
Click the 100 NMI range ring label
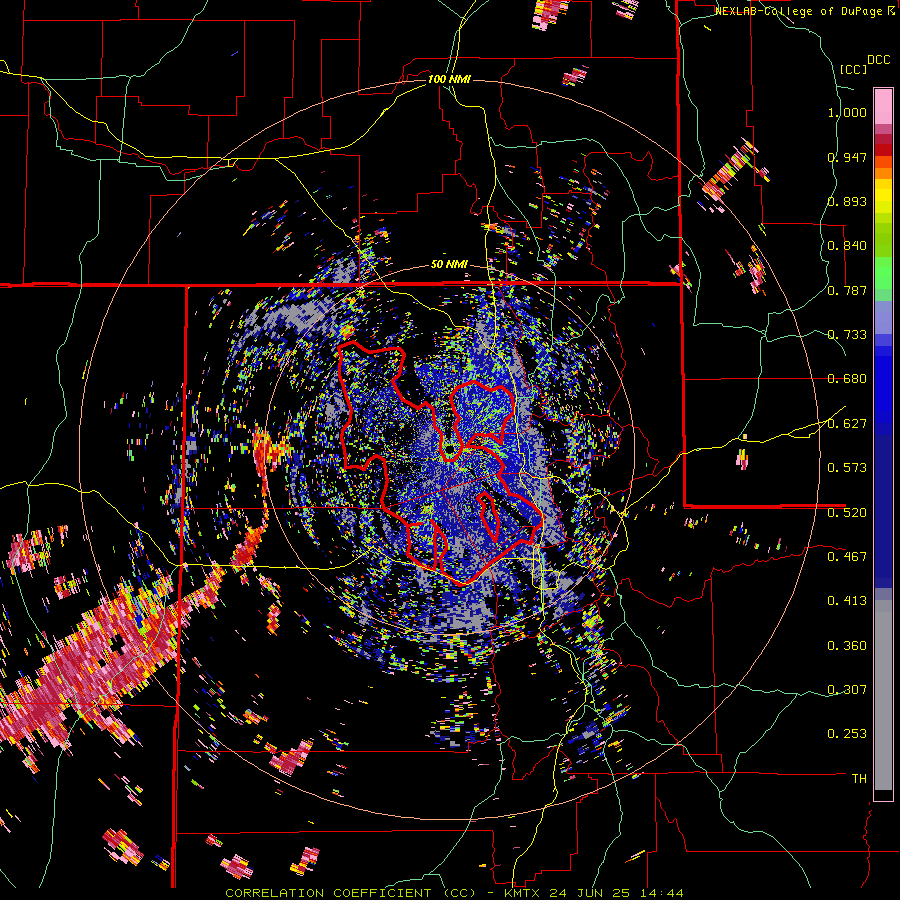point(449,79)
